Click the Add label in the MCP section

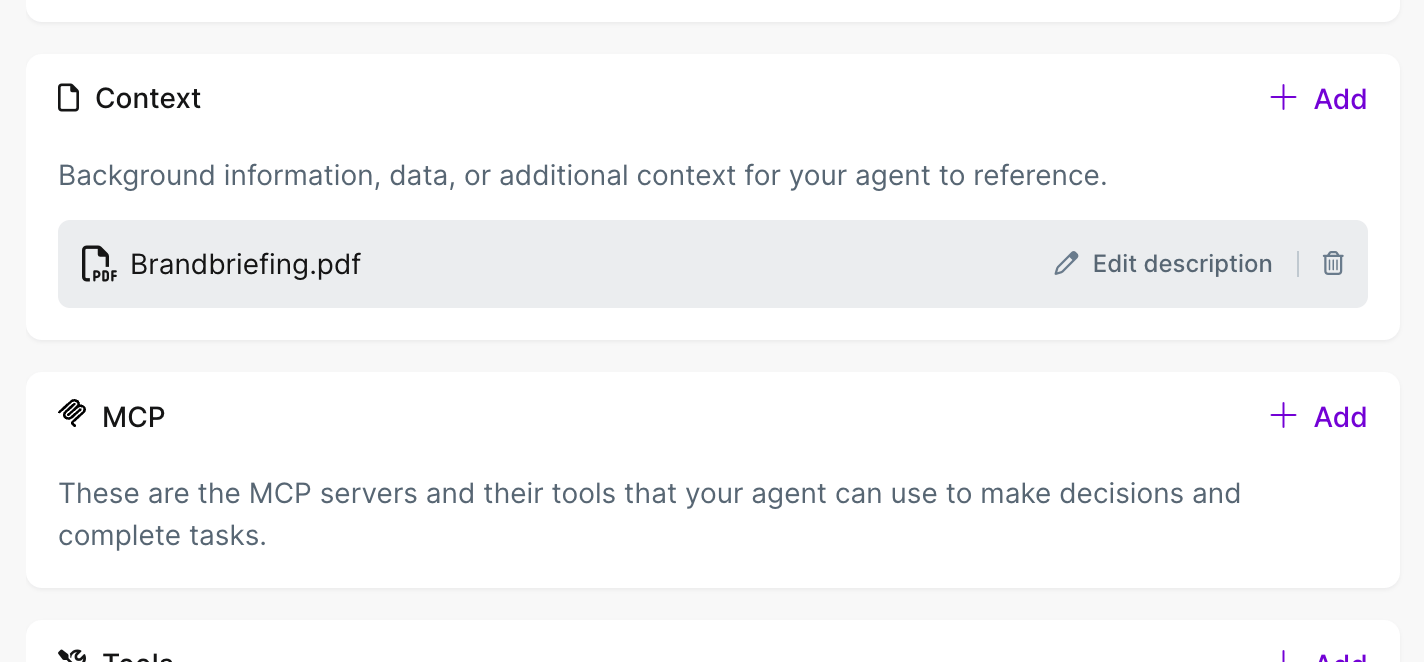(x=1340, y=417)
